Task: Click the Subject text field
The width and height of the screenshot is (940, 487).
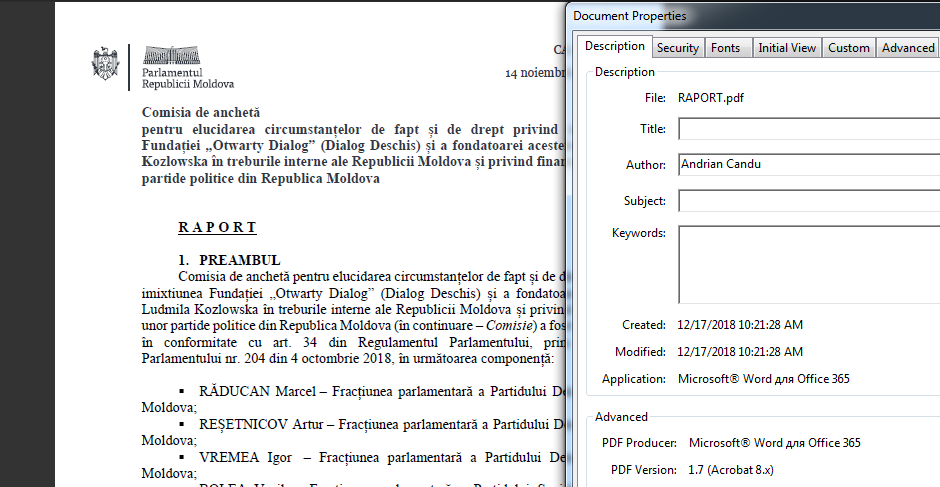Action: pos(808,201)
